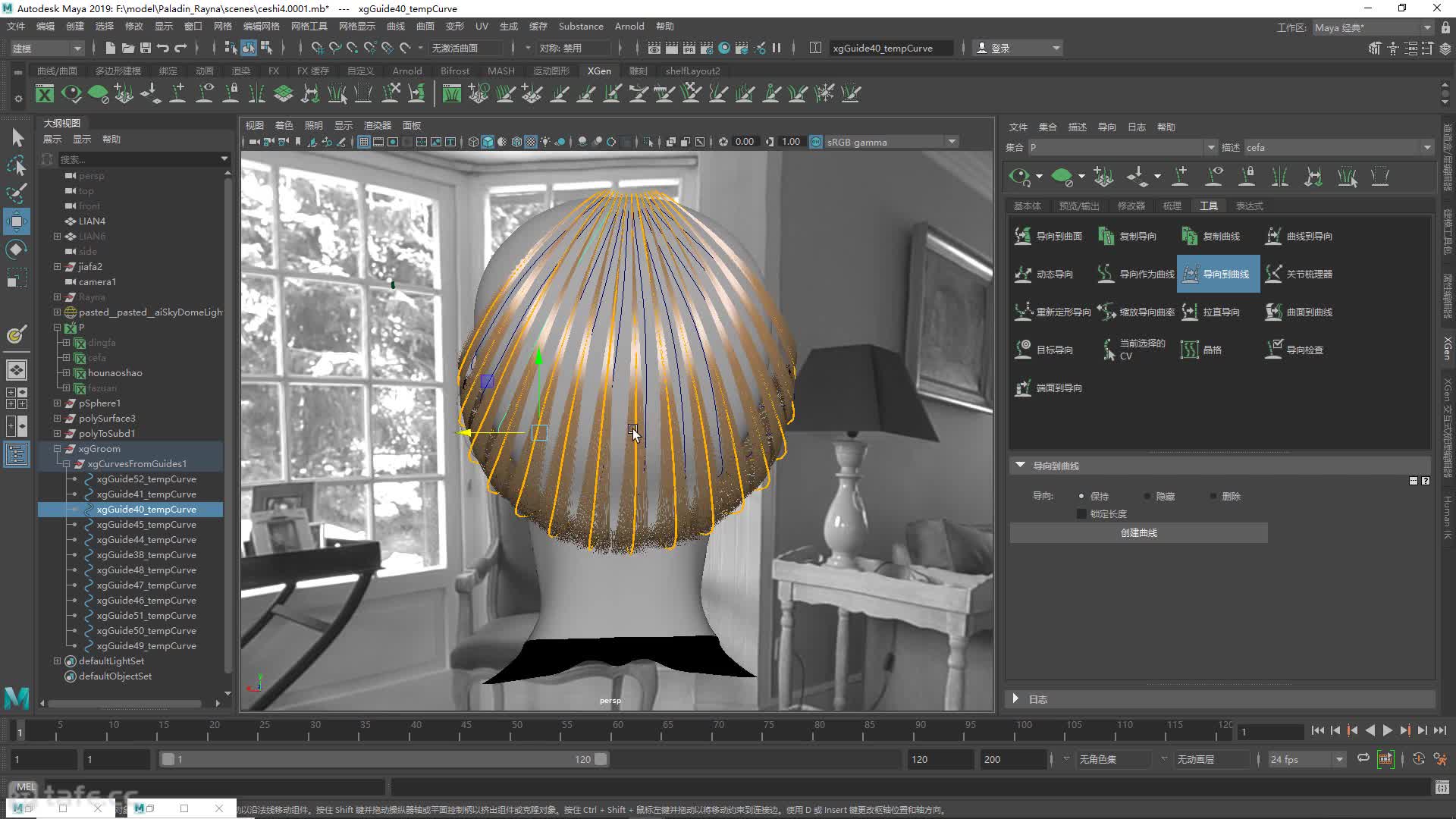Click the MEL script language label
Screen dimensions: 1456x819
(x=26, y=786)
